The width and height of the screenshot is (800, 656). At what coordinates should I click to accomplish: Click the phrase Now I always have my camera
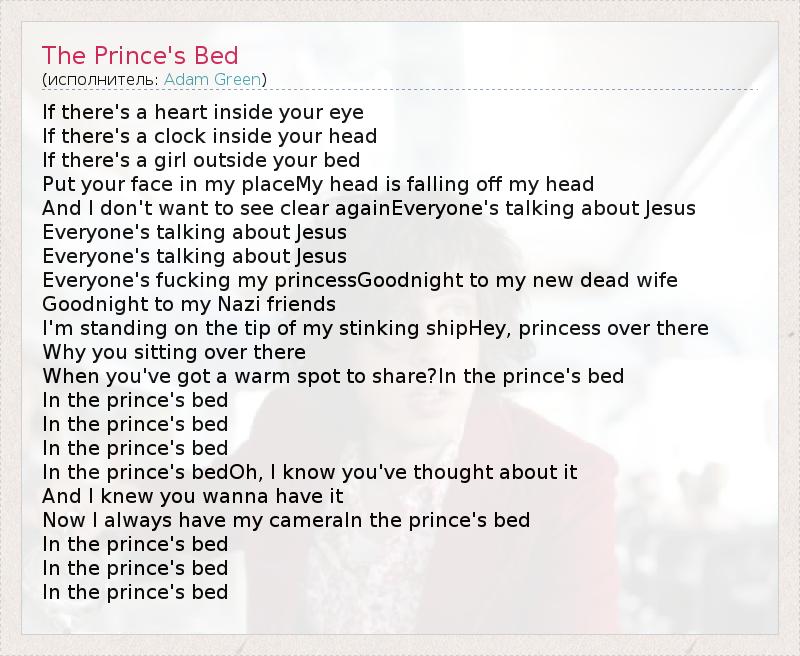point(193,520)
